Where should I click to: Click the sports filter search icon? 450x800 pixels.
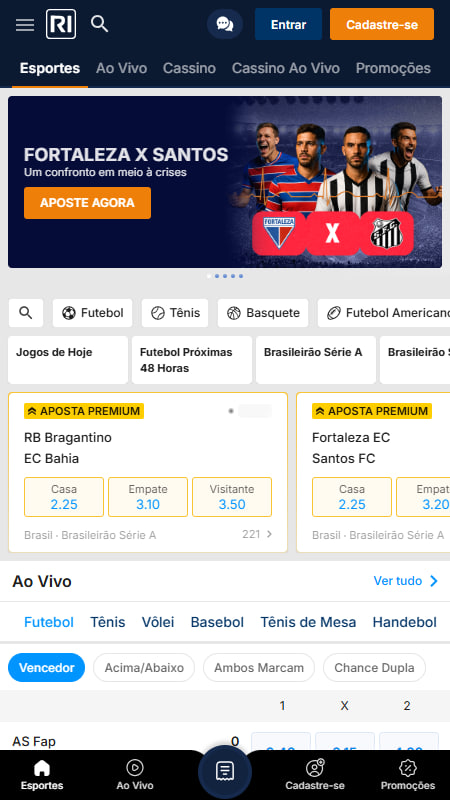coord(26,313)
